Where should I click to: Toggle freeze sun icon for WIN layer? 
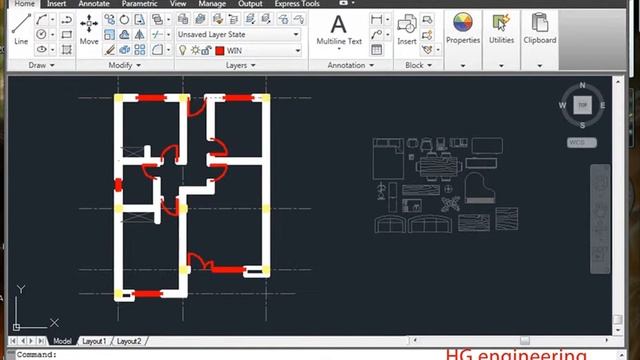[196, 50]
